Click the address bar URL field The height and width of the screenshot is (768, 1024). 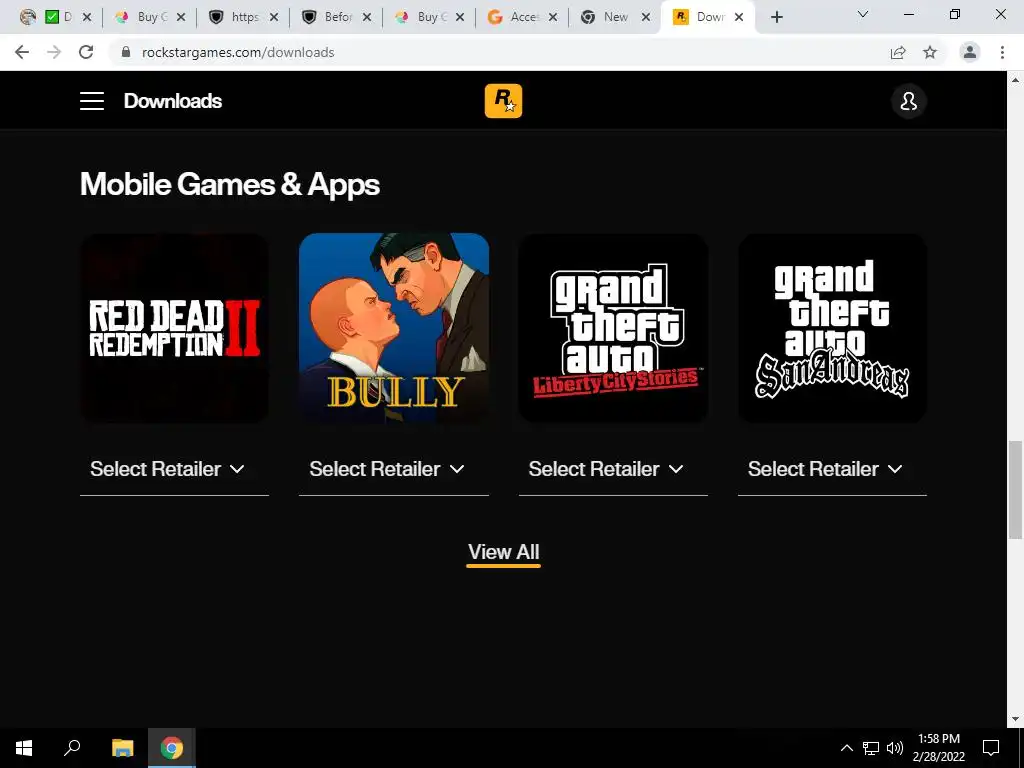pos(503,52)
